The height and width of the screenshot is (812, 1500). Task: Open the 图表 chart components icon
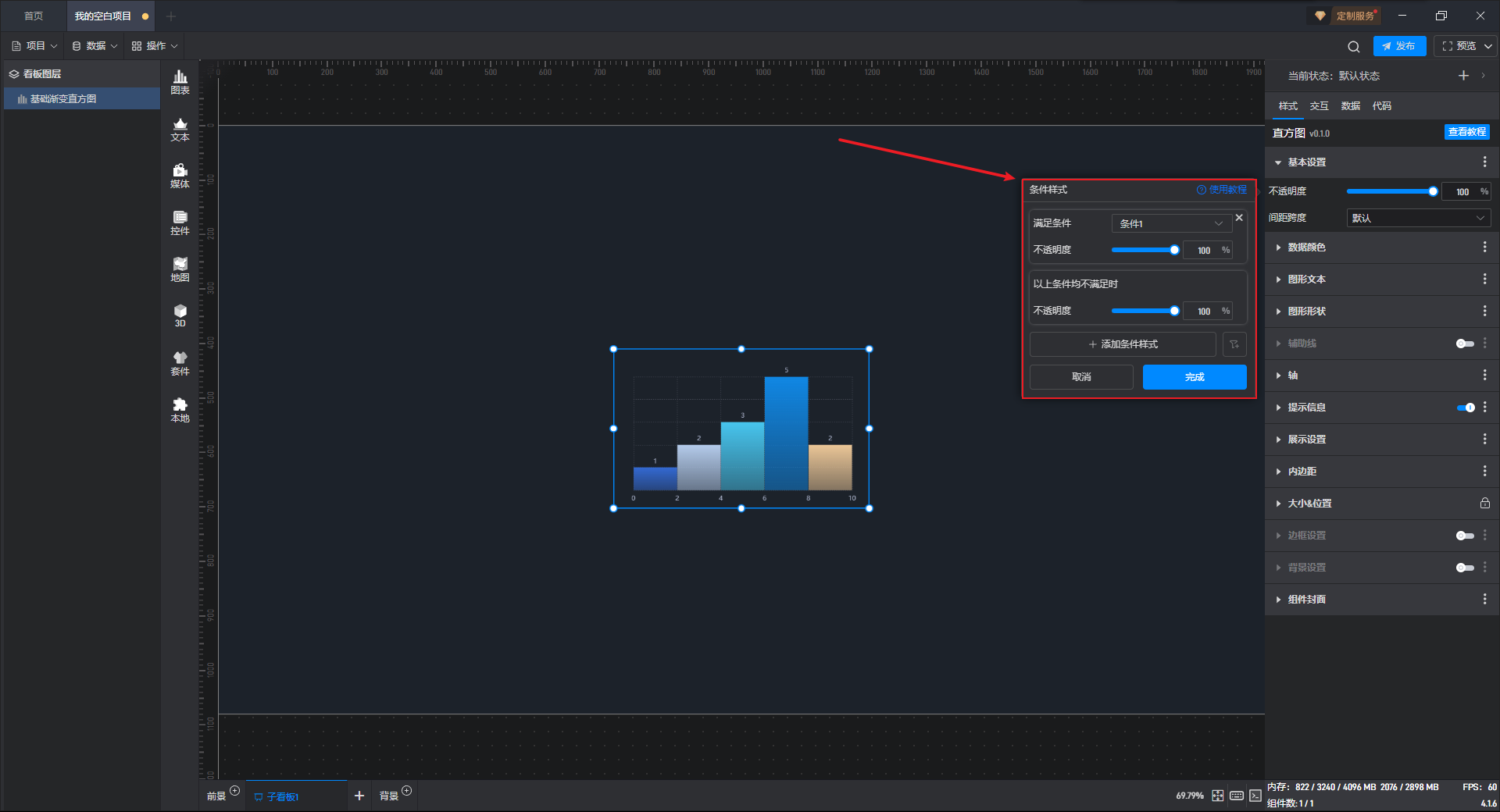point(180,81)
